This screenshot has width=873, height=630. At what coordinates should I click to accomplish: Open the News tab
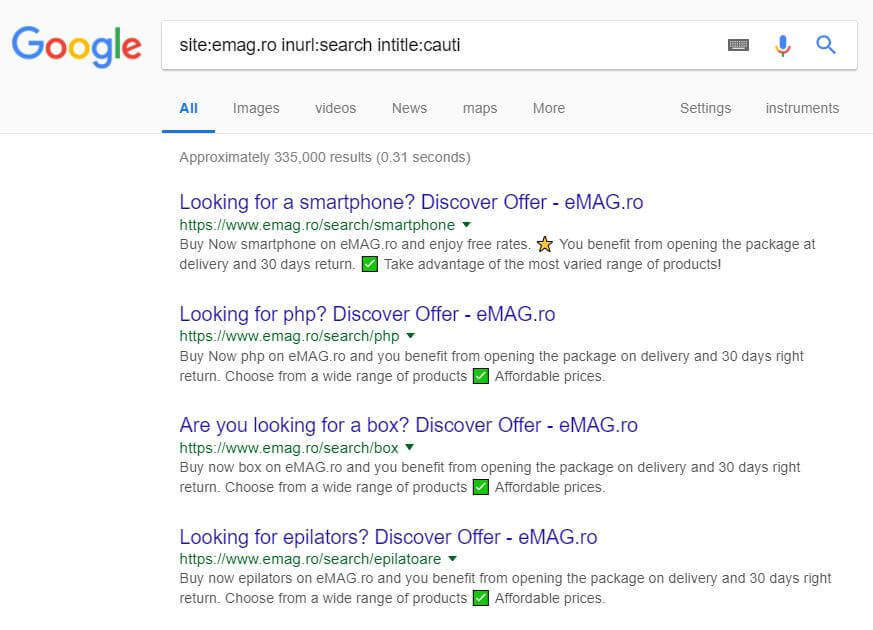coord(409,109)
